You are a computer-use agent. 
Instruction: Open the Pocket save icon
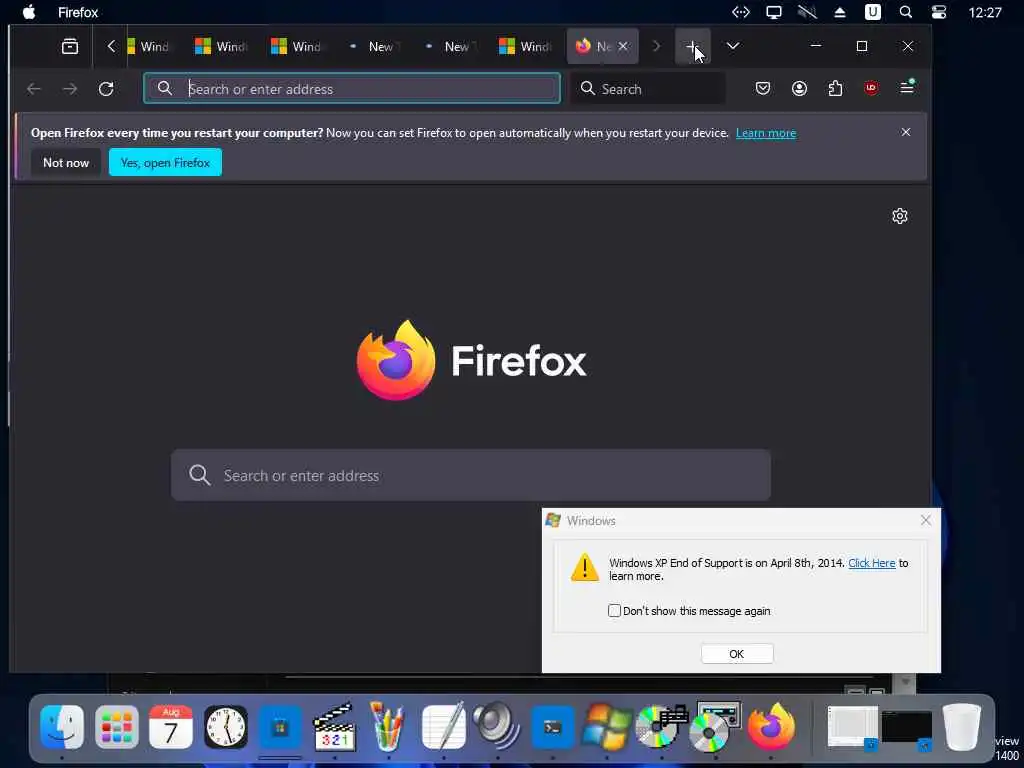click(763, 88)
